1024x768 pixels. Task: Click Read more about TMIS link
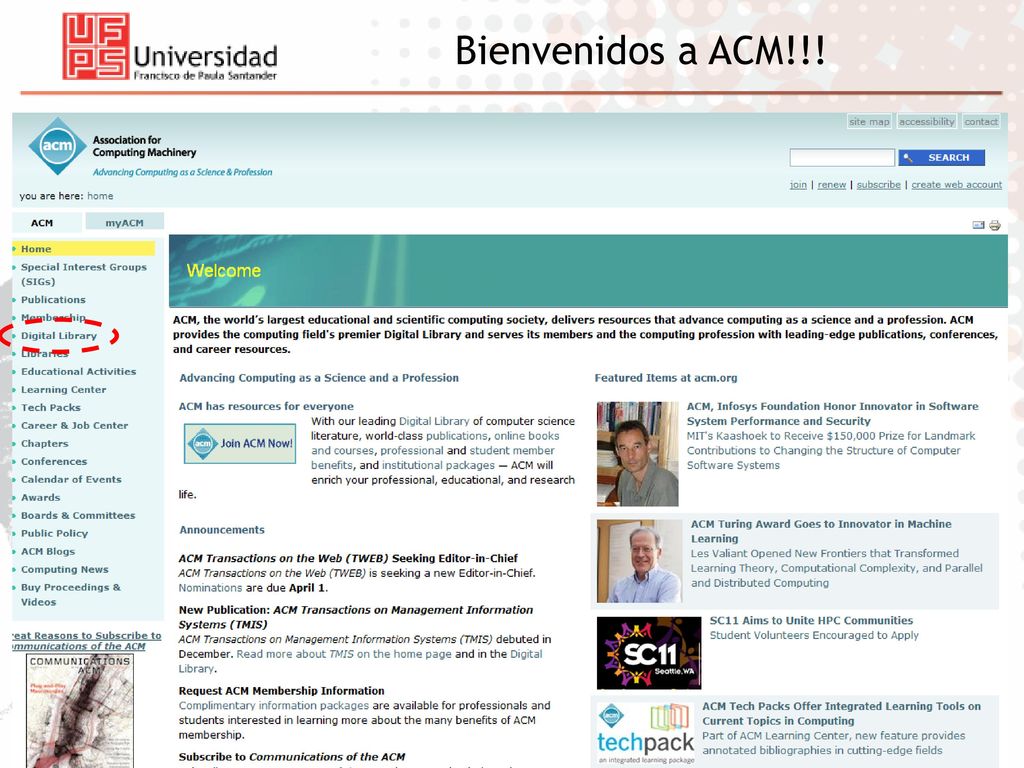[x=344, y=654]
